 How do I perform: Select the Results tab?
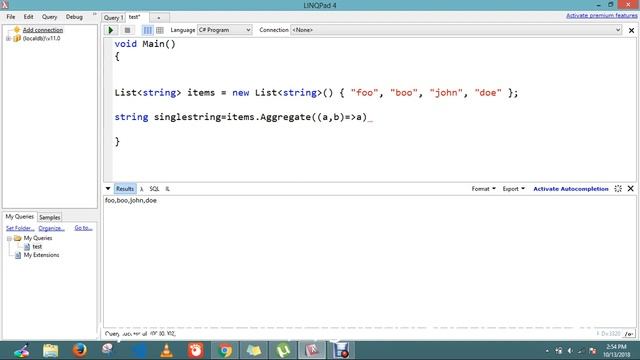[x=125, y=189]
